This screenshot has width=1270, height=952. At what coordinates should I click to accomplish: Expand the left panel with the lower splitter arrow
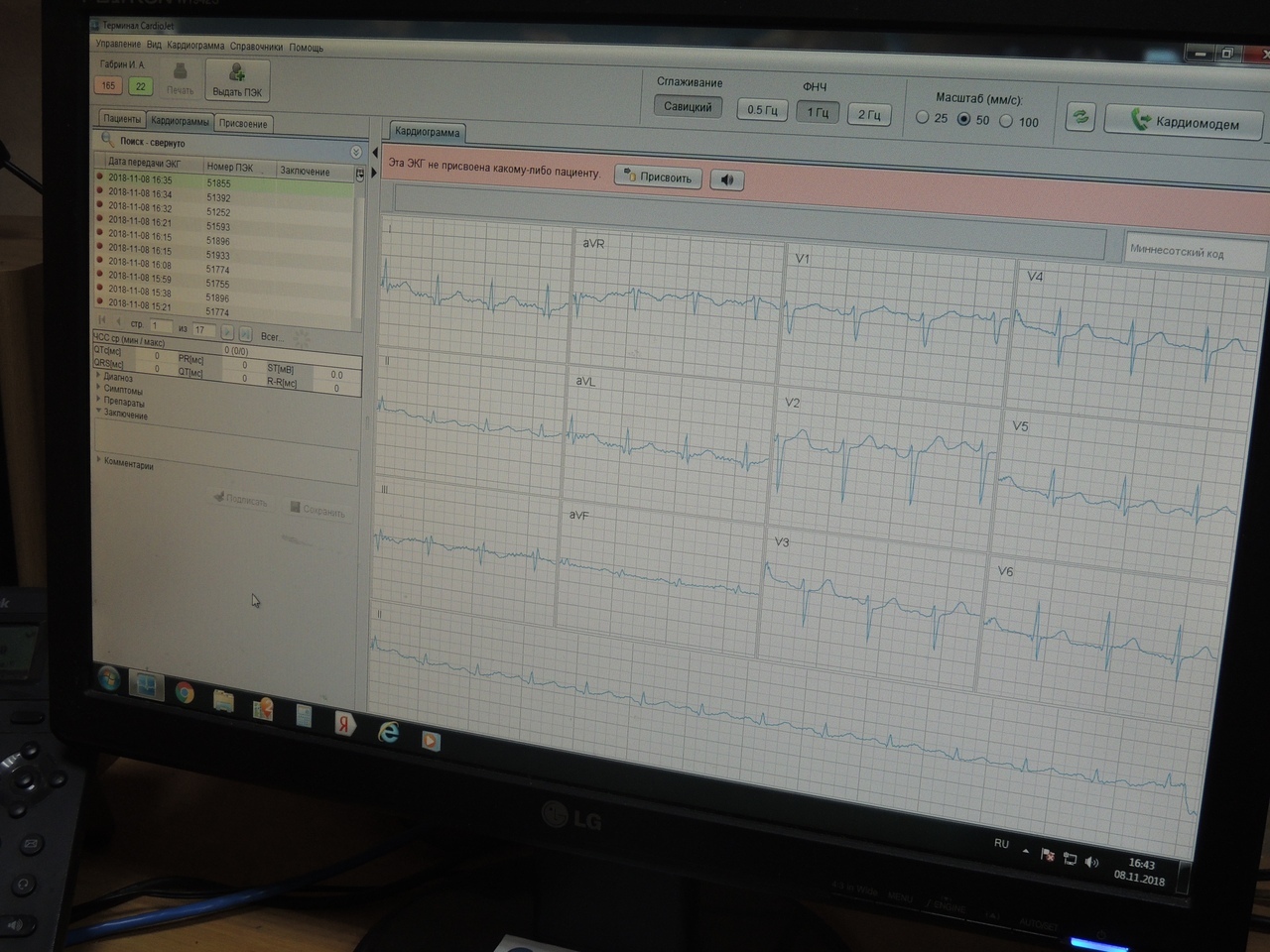coord(373,173)
